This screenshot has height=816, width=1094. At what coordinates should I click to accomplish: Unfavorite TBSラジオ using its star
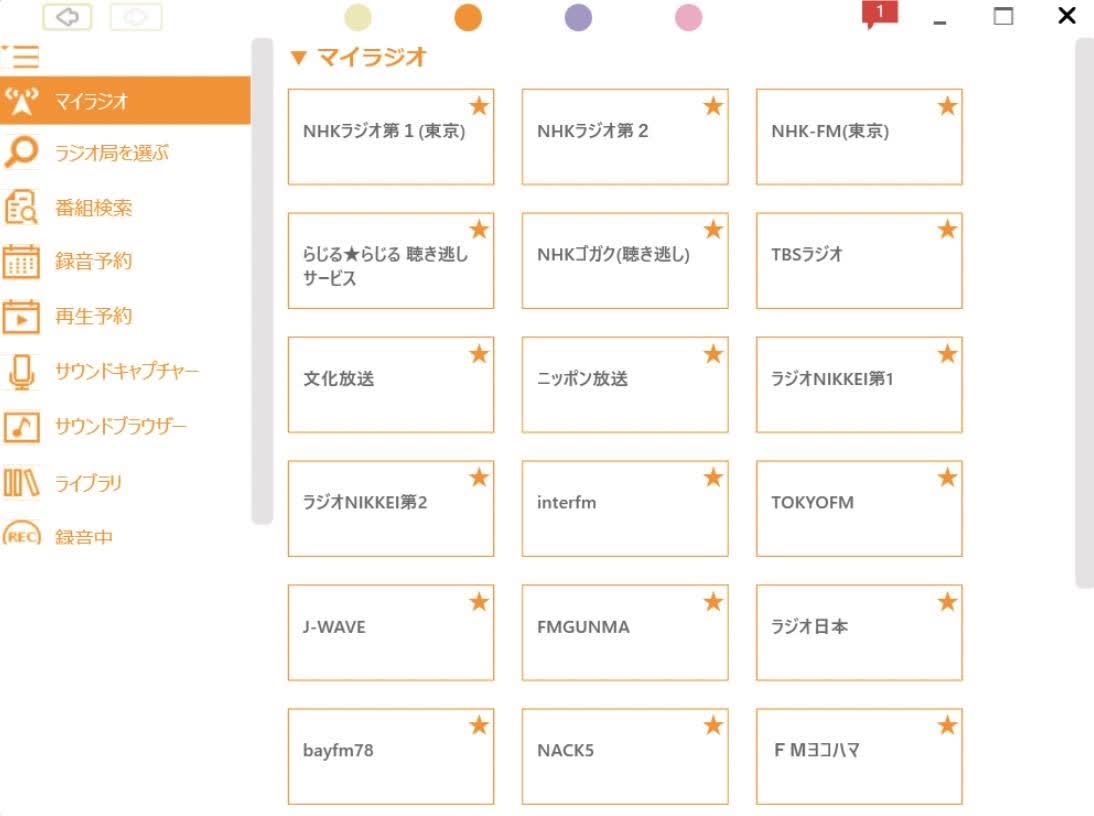click(x=947, y=230)
